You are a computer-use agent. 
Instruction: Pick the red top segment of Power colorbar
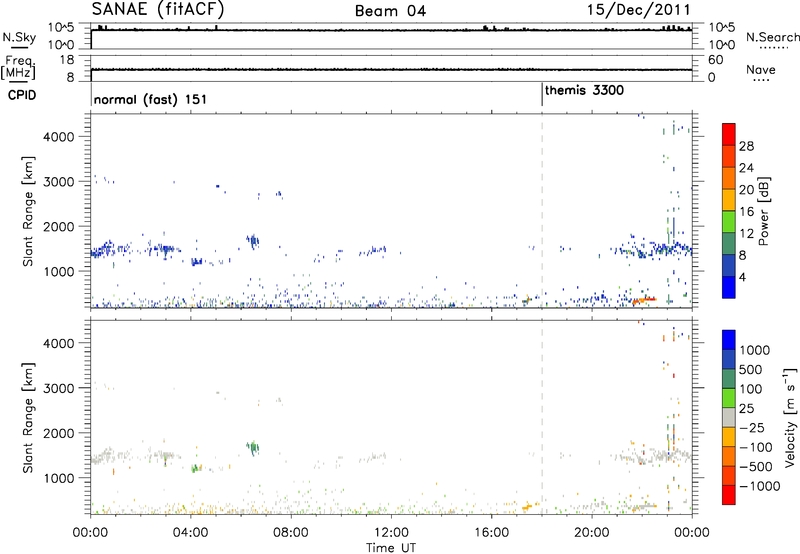click(729, 134)
